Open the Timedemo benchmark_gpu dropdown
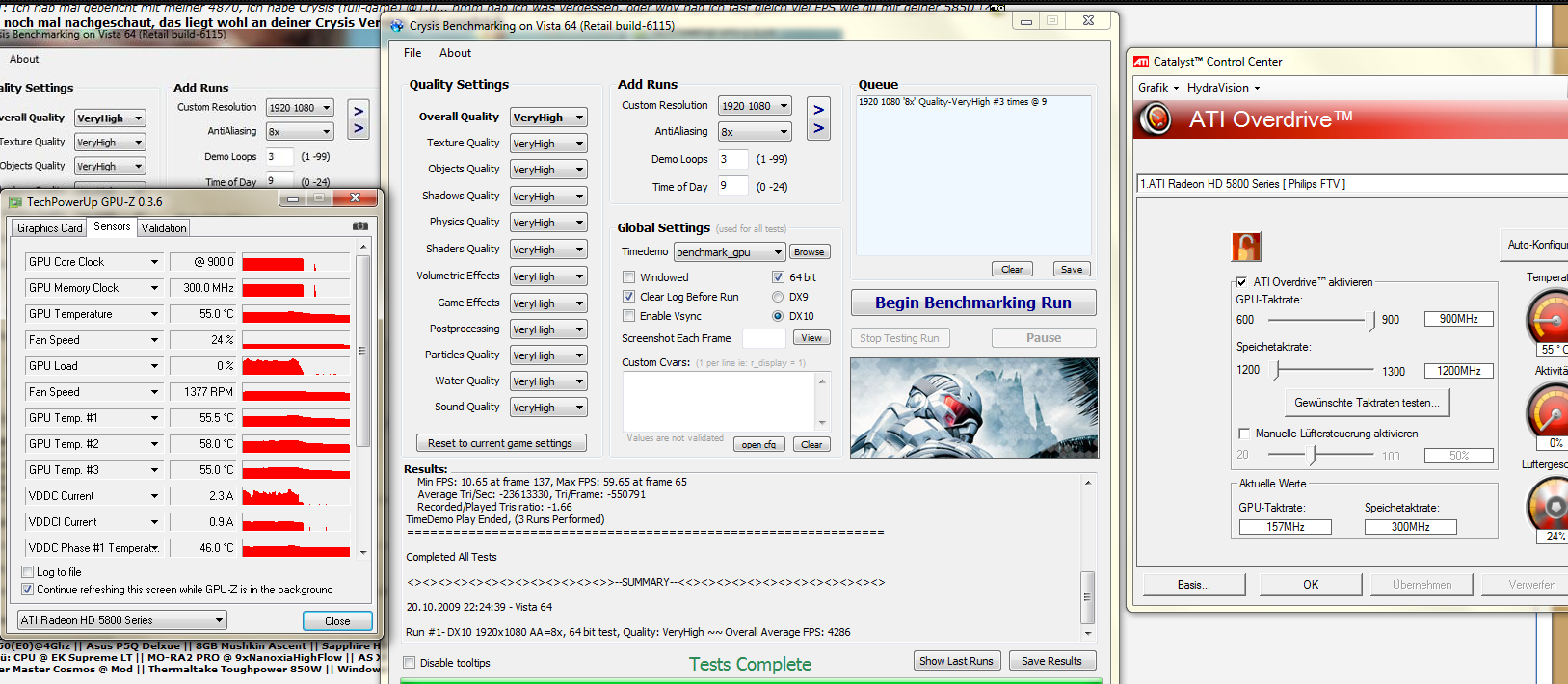 (x=730, y=252)
